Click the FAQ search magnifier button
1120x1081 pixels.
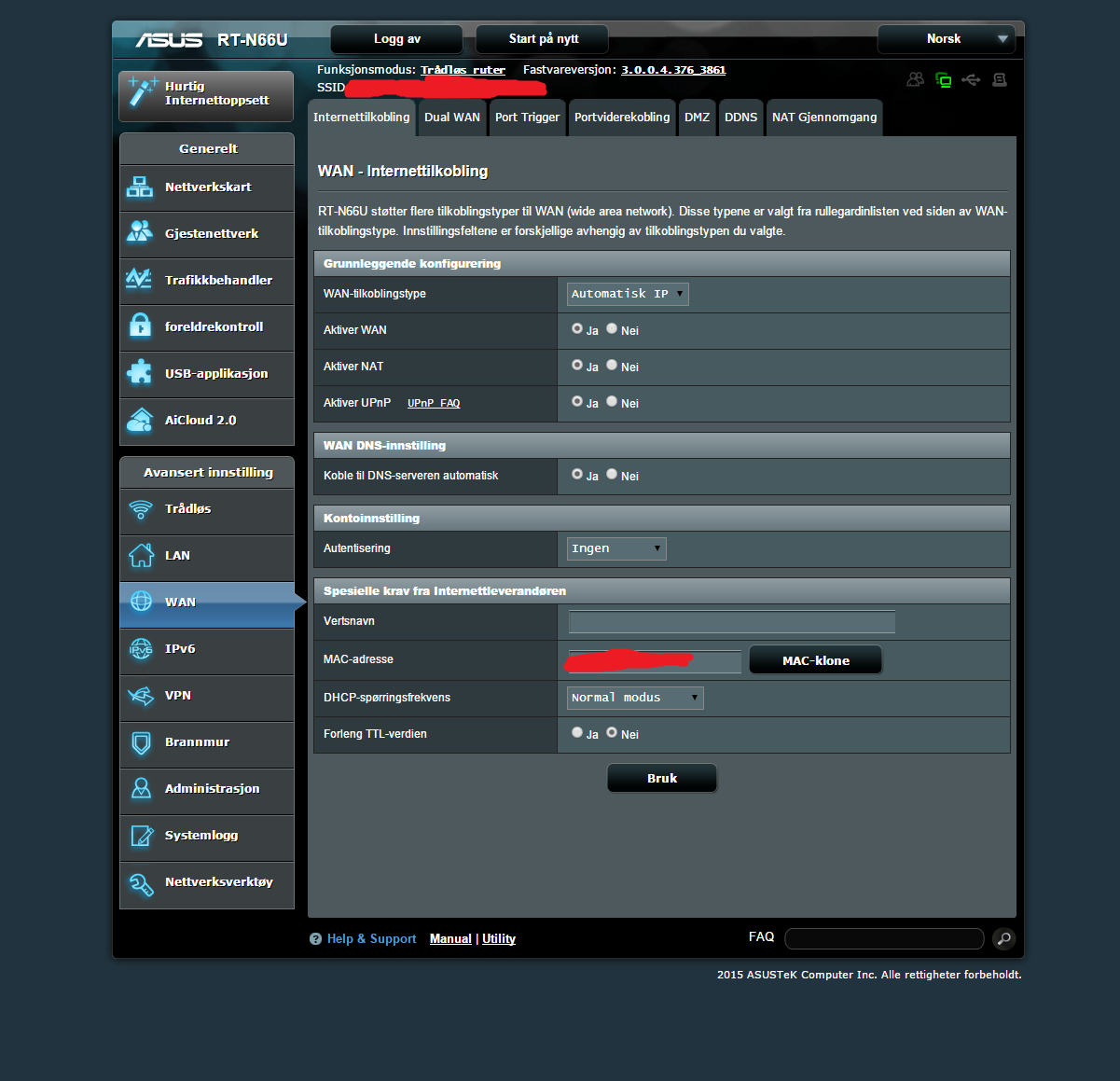pyautogui.click(x=1003, y=938)
